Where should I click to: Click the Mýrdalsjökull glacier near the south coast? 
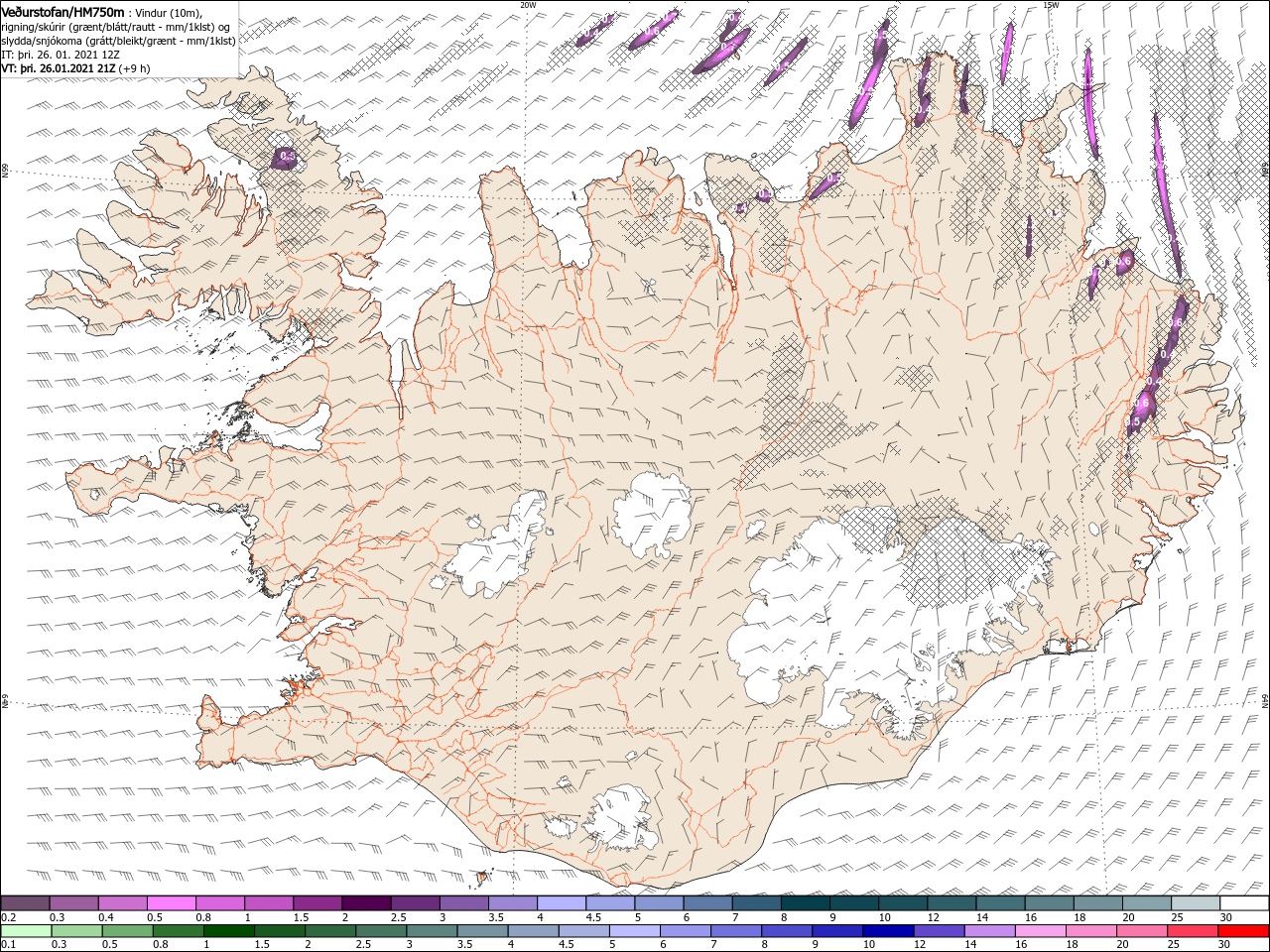(622, 819)
